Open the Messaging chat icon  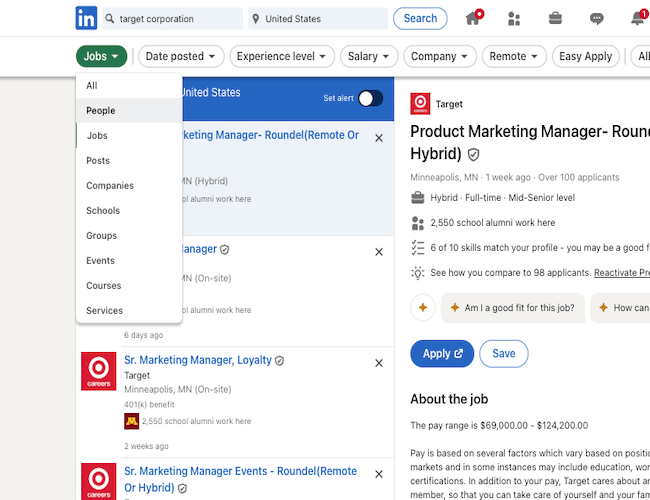596,18
